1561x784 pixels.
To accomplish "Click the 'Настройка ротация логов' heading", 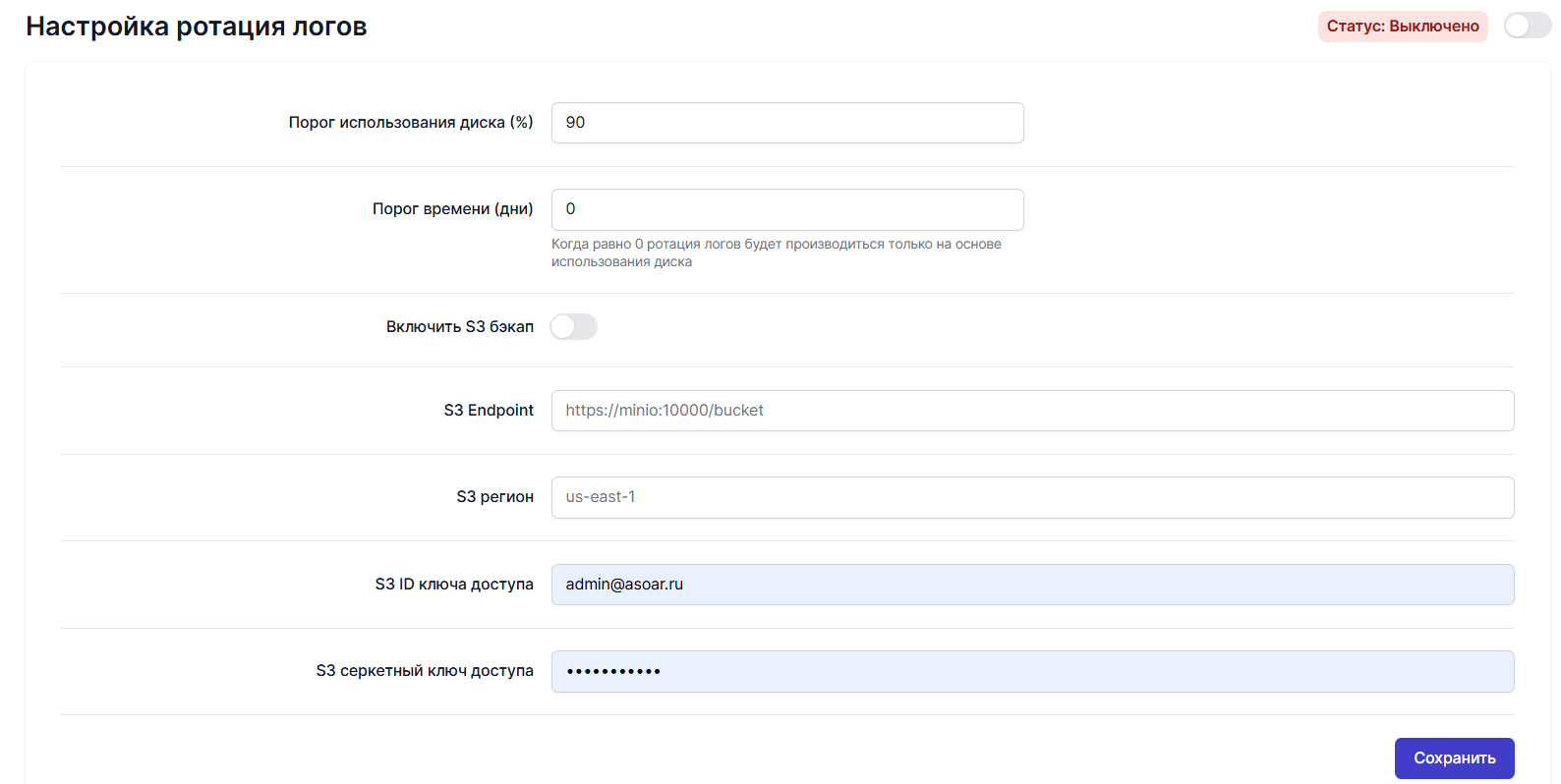I will pyautogui.click(x=197, y=27).
